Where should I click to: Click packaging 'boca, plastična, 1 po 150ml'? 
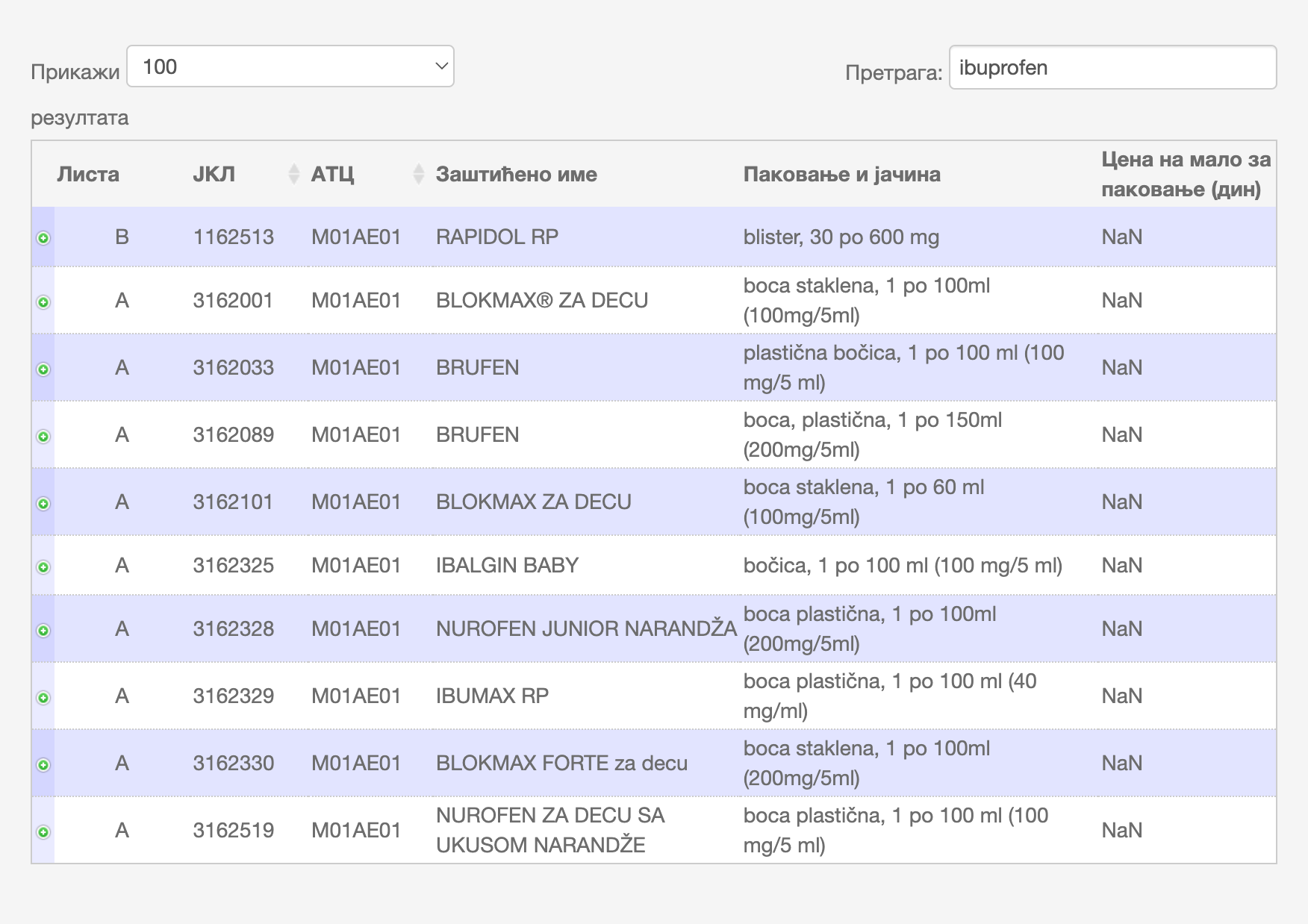pos(873,419)
